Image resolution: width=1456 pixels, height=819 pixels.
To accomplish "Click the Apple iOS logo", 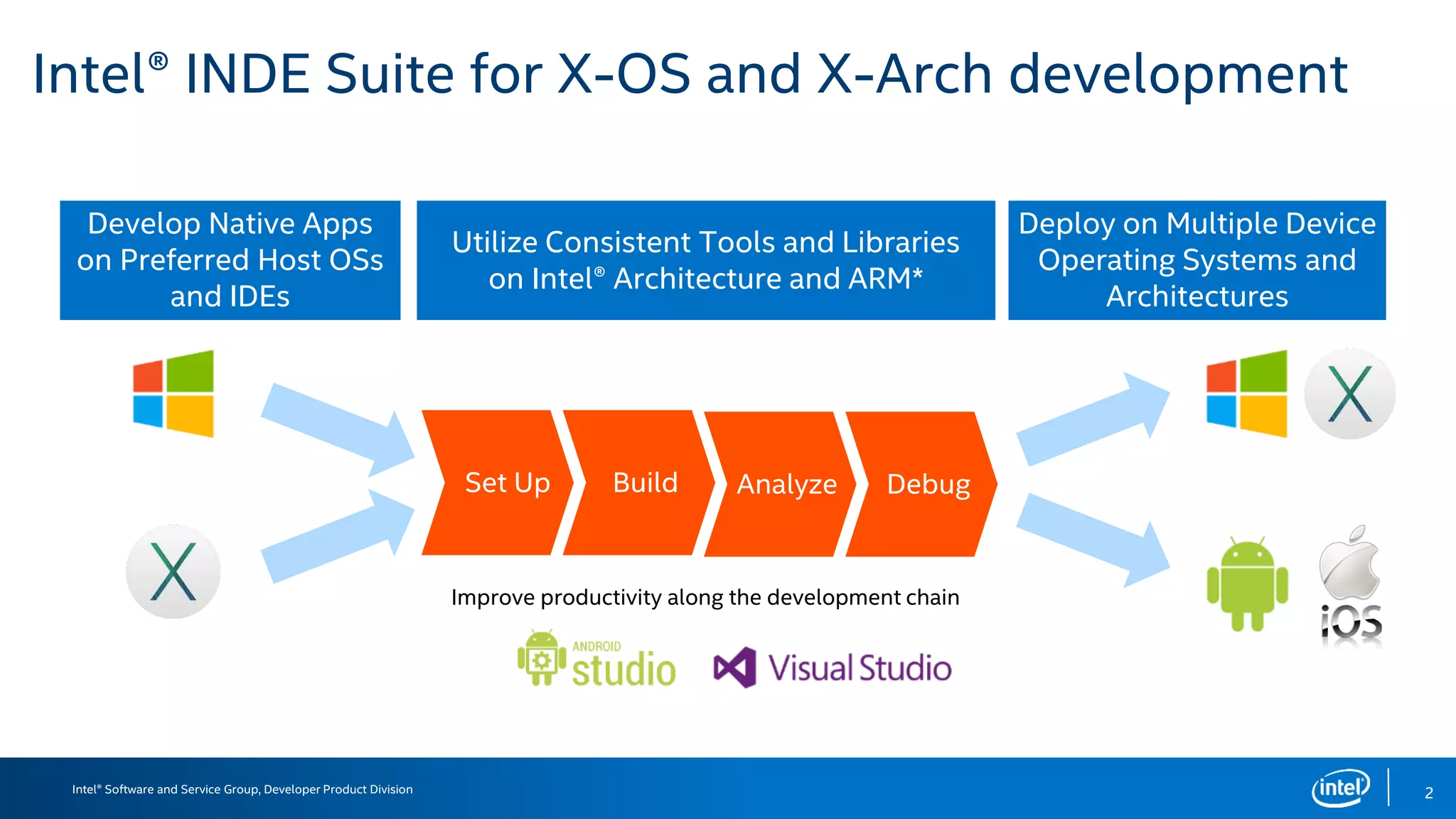I will [x=1350, y=586].
